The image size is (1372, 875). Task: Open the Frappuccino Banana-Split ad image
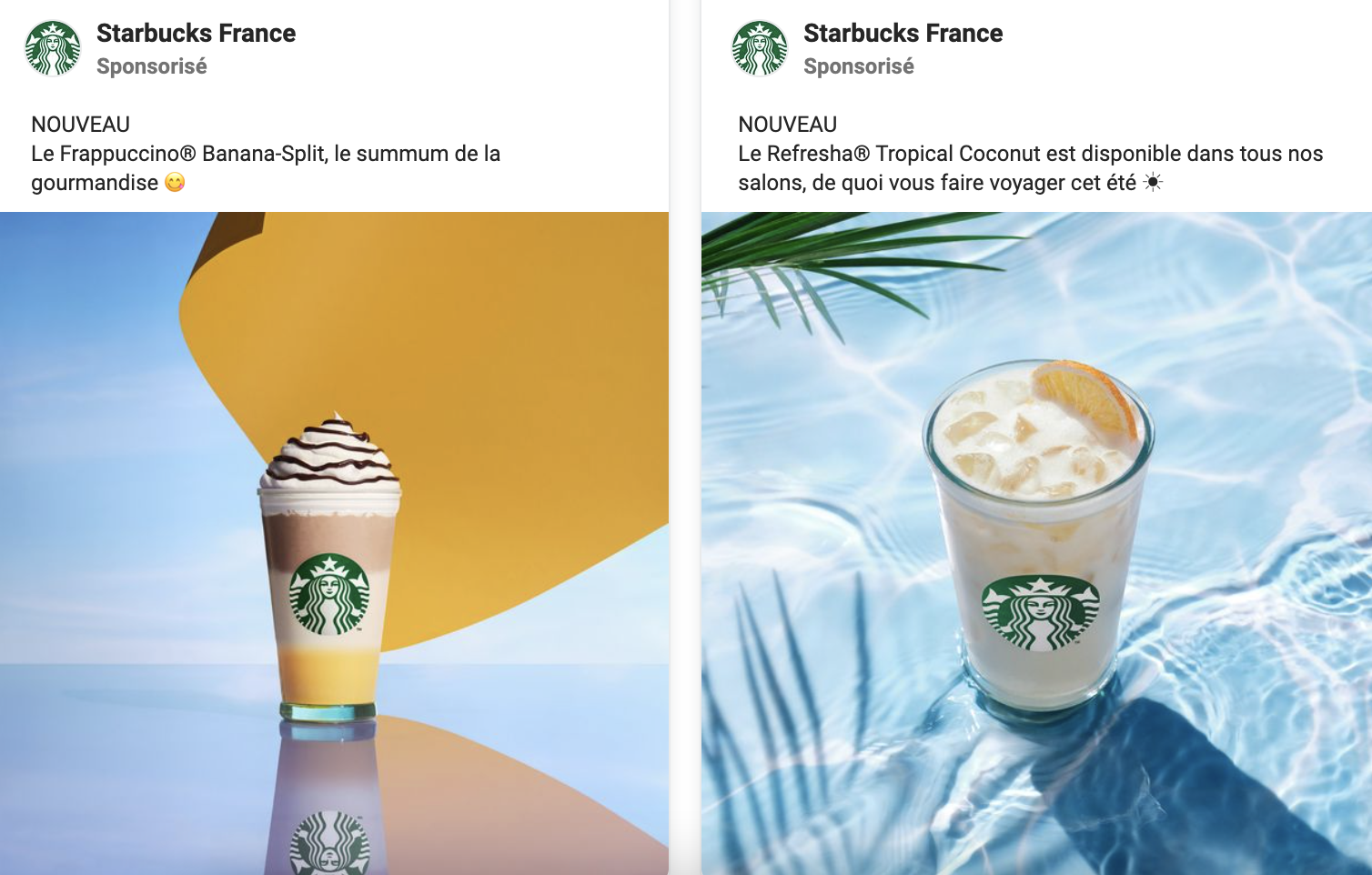(334, 543)
